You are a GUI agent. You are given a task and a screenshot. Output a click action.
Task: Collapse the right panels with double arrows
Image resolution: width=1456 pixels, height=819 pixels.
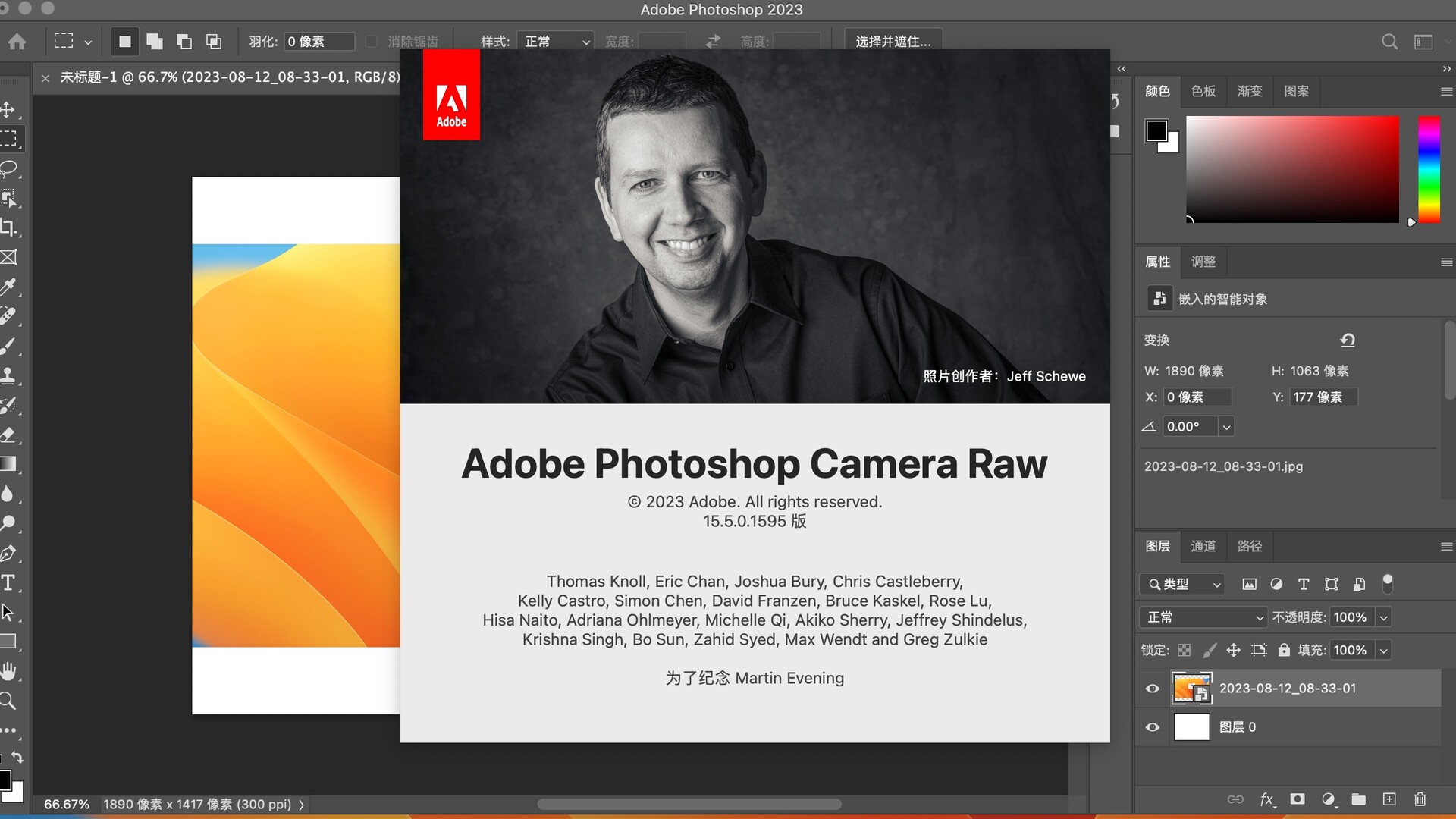(x=1447, y=69)
